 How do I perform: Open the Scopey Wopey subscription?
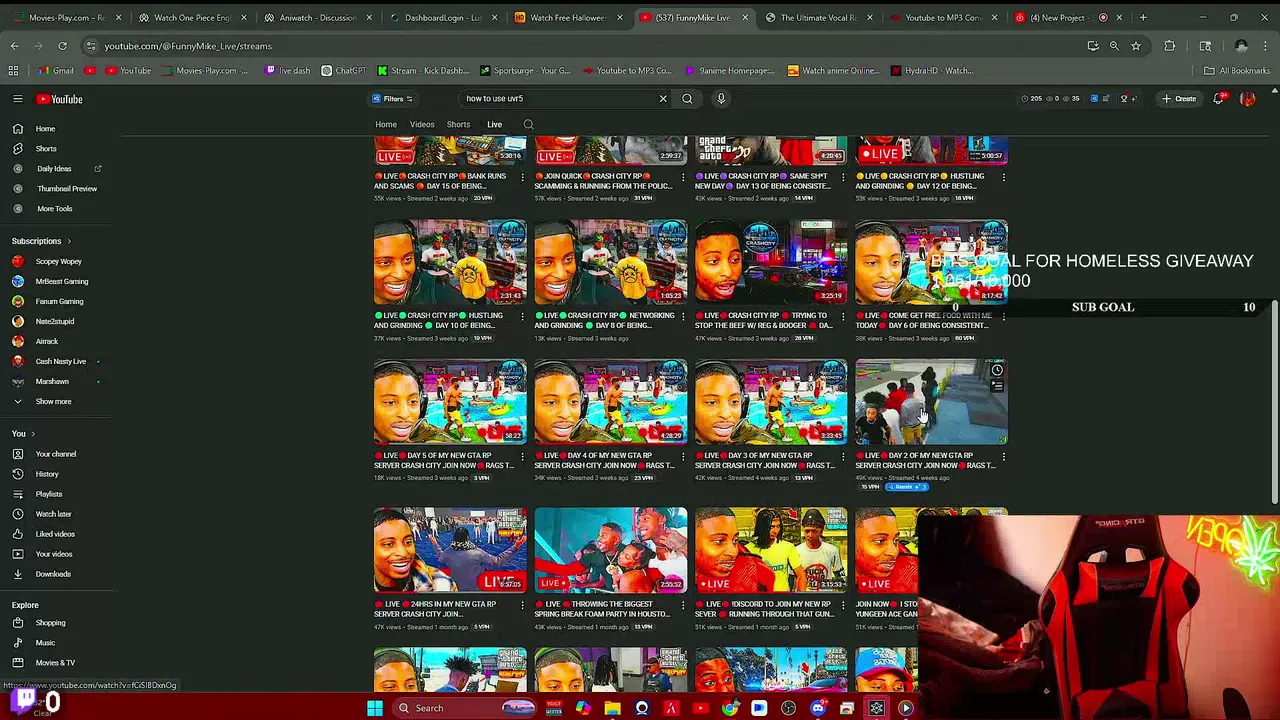click(58, 261)
